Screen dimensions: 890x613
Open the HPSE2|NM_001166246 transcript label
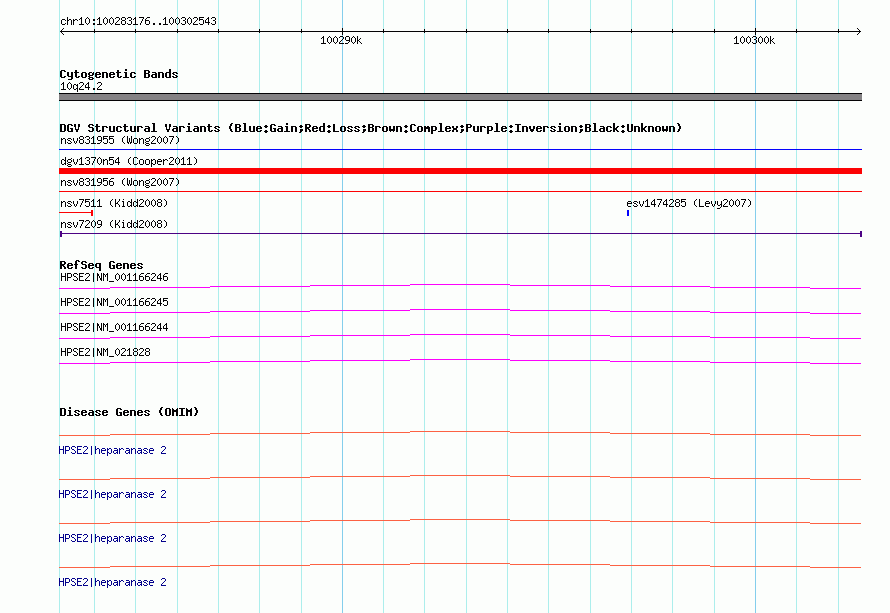pyautogui.click(x=114, y=278)
